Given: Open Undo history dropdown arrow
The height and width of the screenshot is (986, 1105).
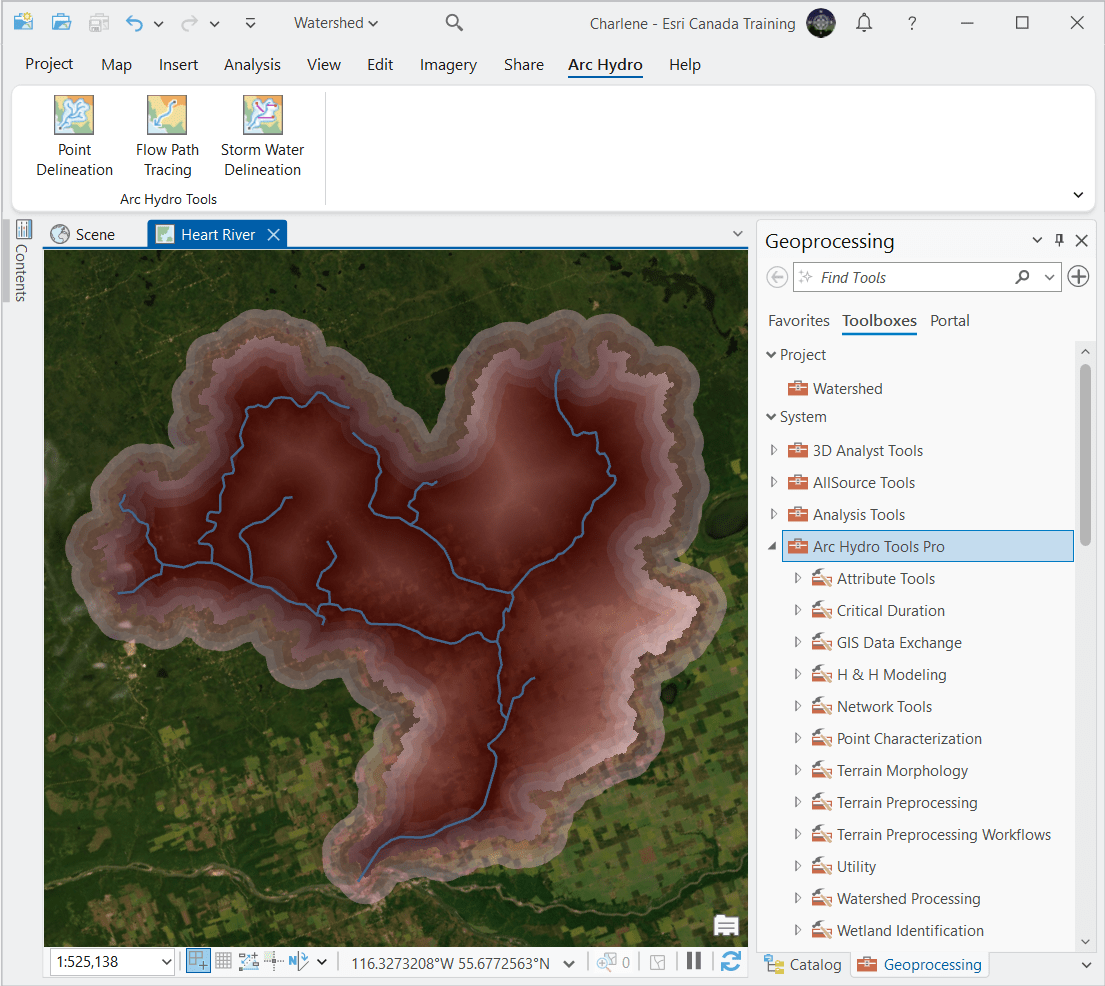Looking at the screenshot, I should 159,24.
